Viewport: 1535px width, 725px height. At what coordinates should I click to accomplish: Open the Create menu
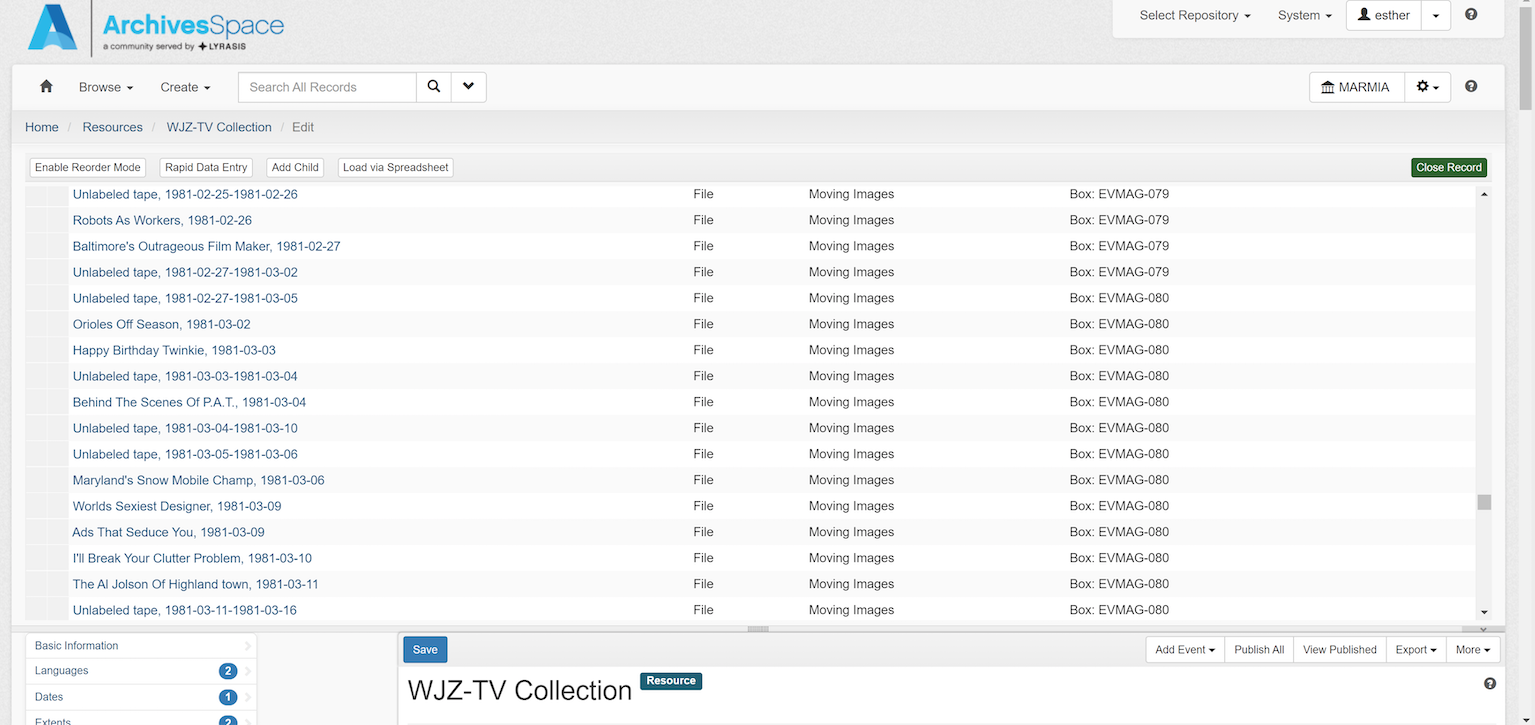(x=185, y=88)
